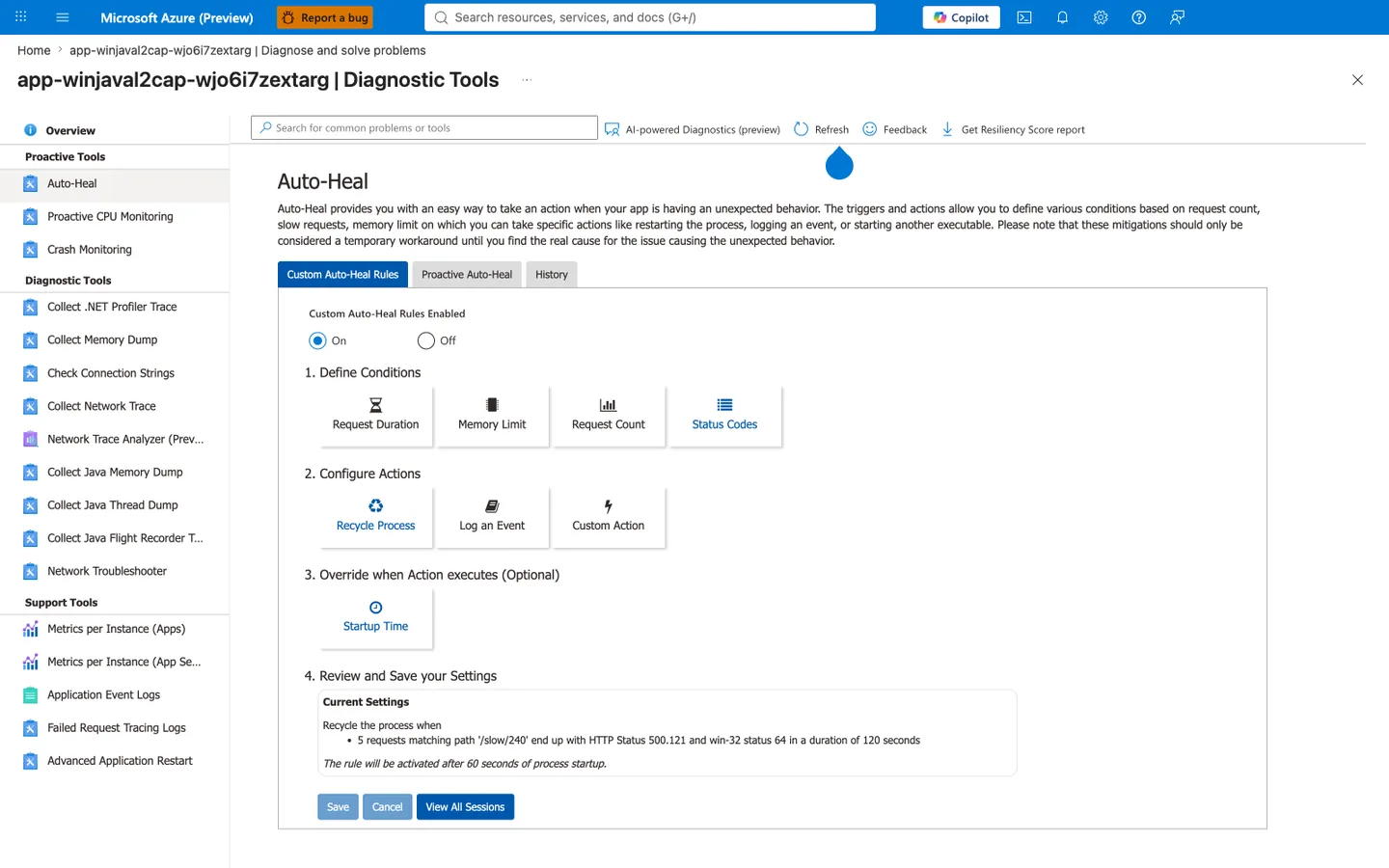Image resolution: width=1389 pixels, height=868 pixels.
Task: Open the notifications bell icon
Action: (1062, 17)
